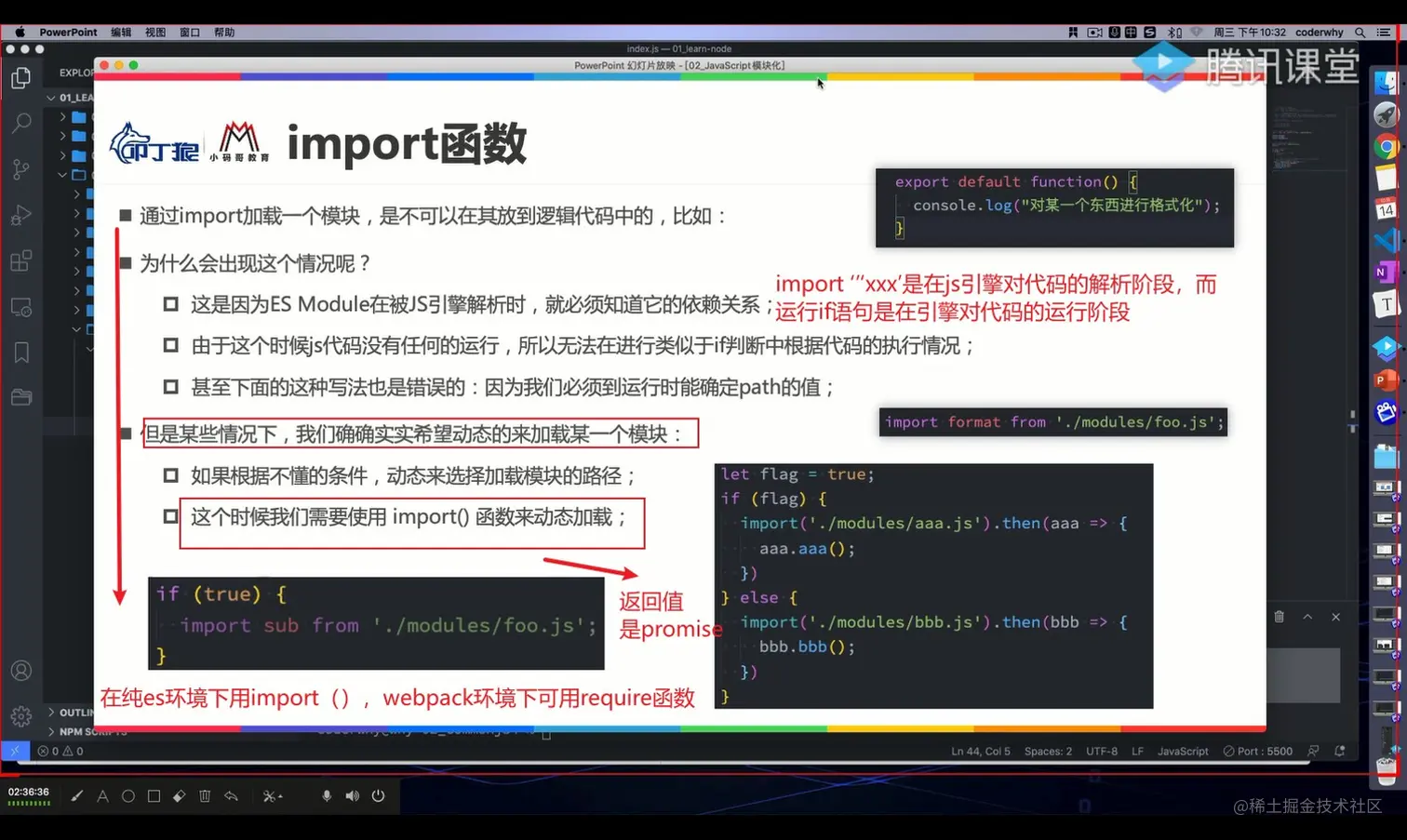Click the blue remote window indicator in the VS Code status bar
1407x840 pixels.
[x=15, y=751]
